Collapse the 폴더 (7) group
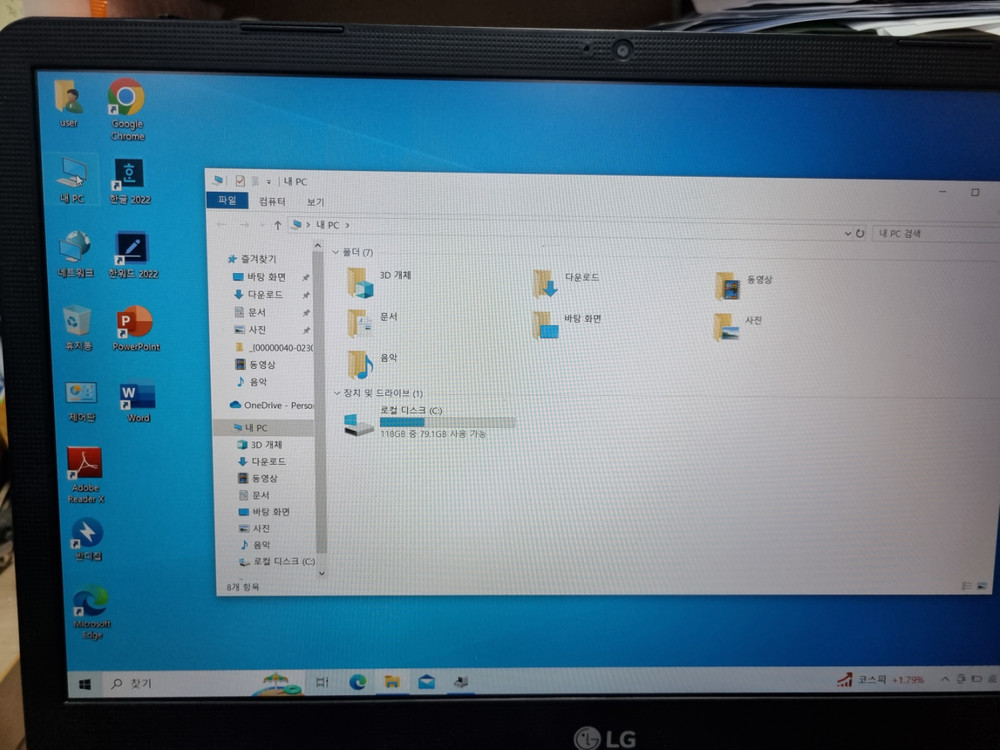The height and width of the screenshot is (750, 1000). tap(336, 251)
